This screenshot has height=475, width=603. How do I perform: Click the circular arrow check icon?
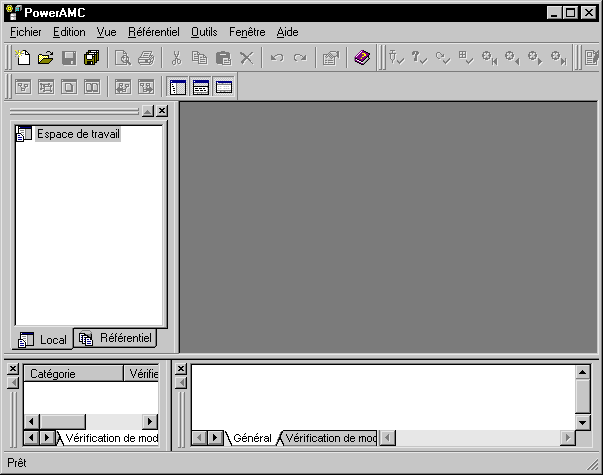click(x=442, y=58)
